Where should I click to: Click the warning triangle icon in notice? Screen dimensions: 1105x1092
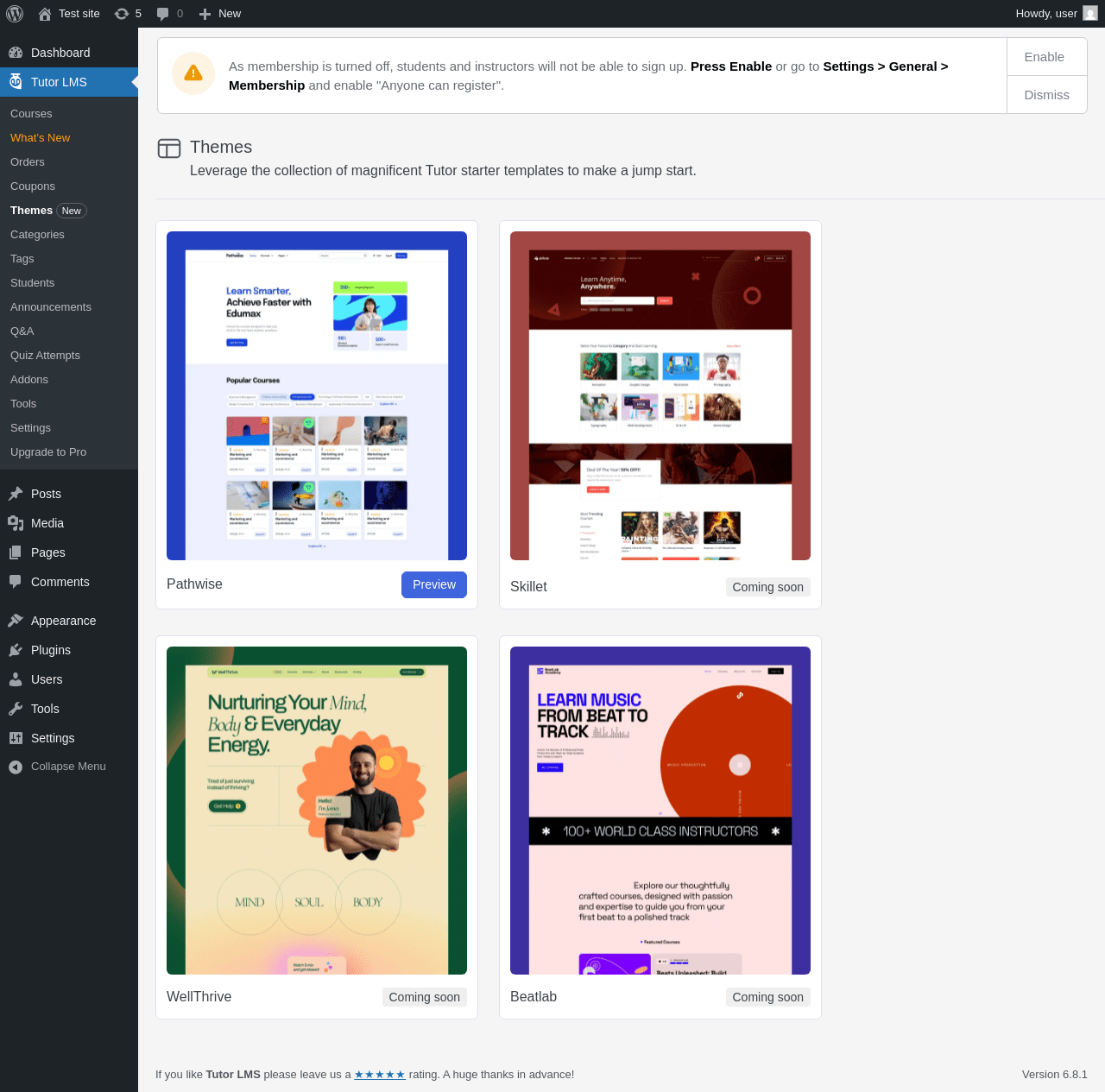(193, 73)
